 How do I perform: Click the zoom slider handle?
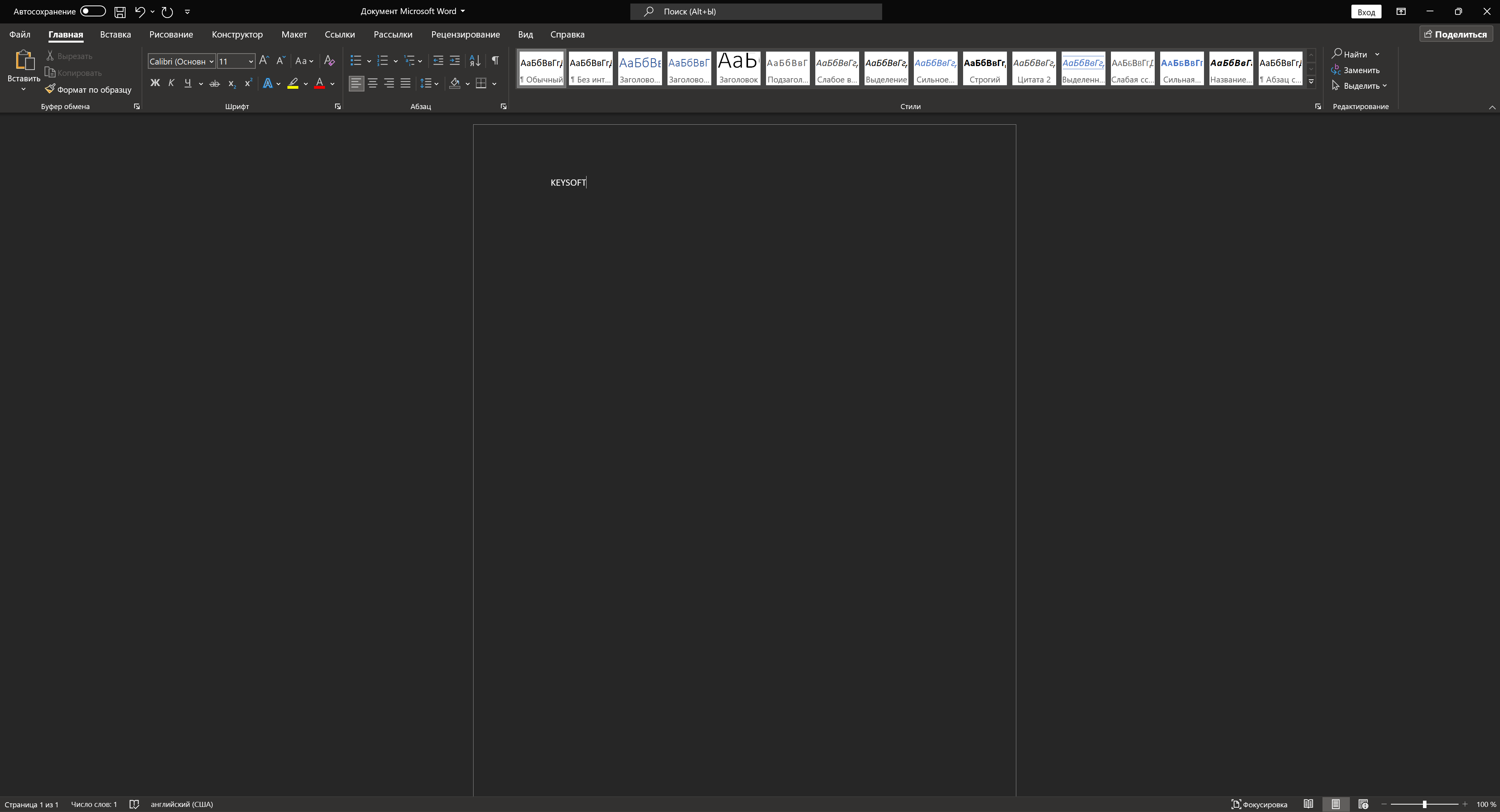click(1424, 804)
